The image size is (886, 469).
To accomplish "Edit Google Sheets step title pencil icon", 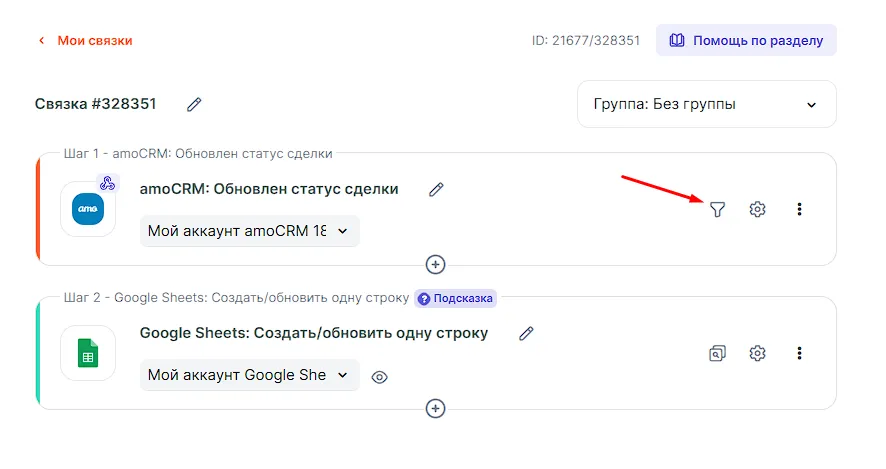I will (x=526, y=333).
